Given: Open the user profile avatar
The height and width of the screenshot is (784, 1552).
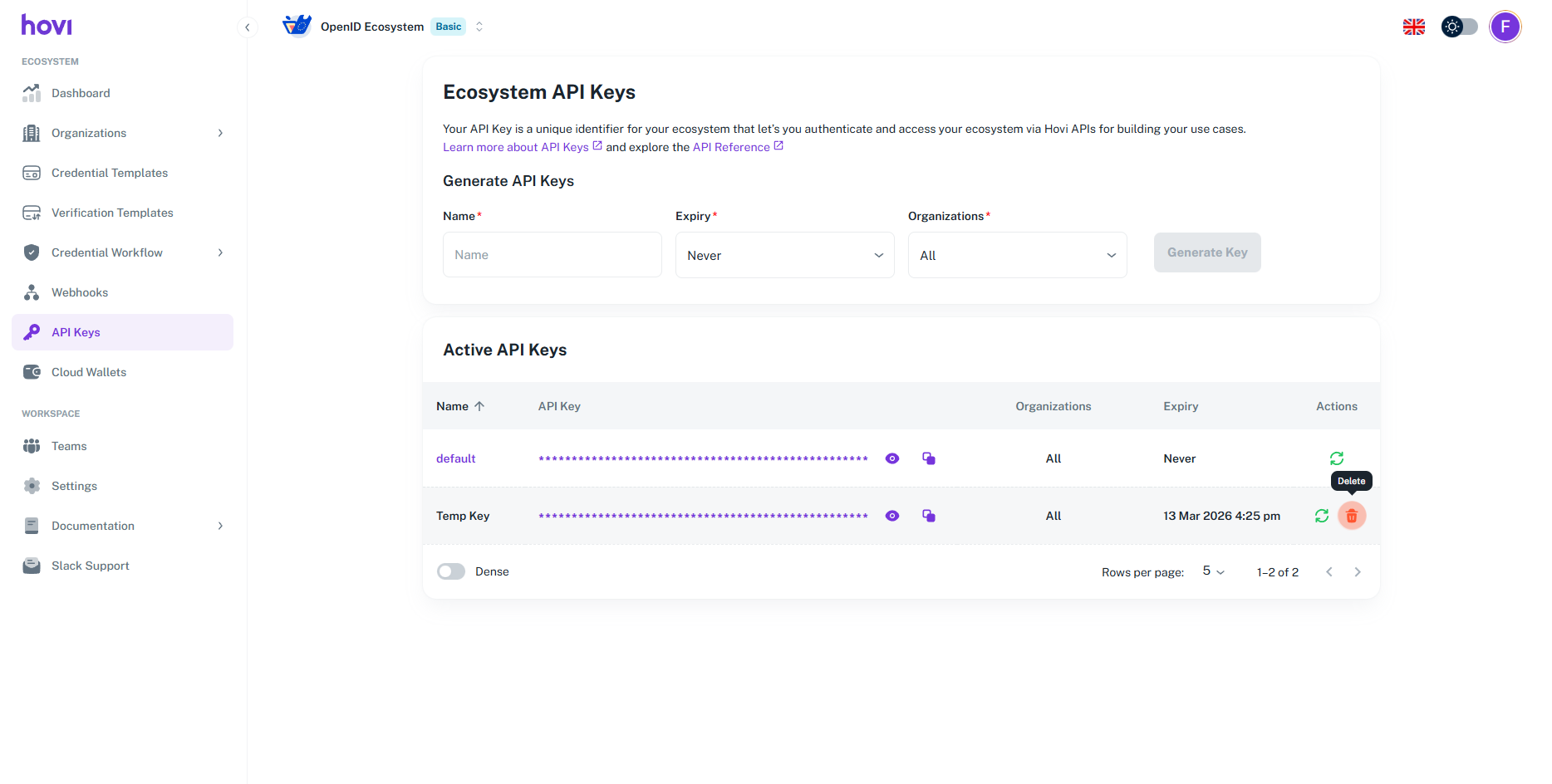Looking at the screenshot, I should tap(1505, 27).
